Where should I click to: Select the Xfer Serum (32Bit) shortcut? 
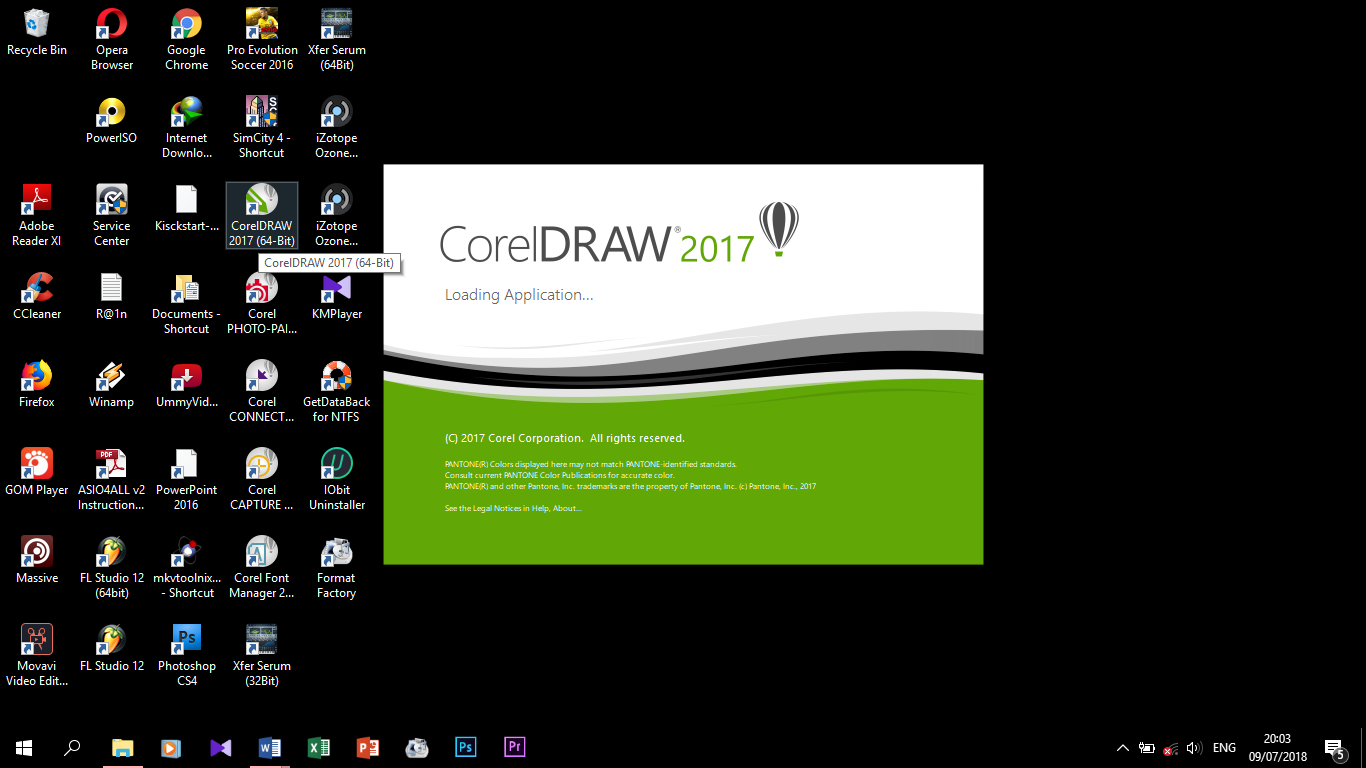(262, 656)
